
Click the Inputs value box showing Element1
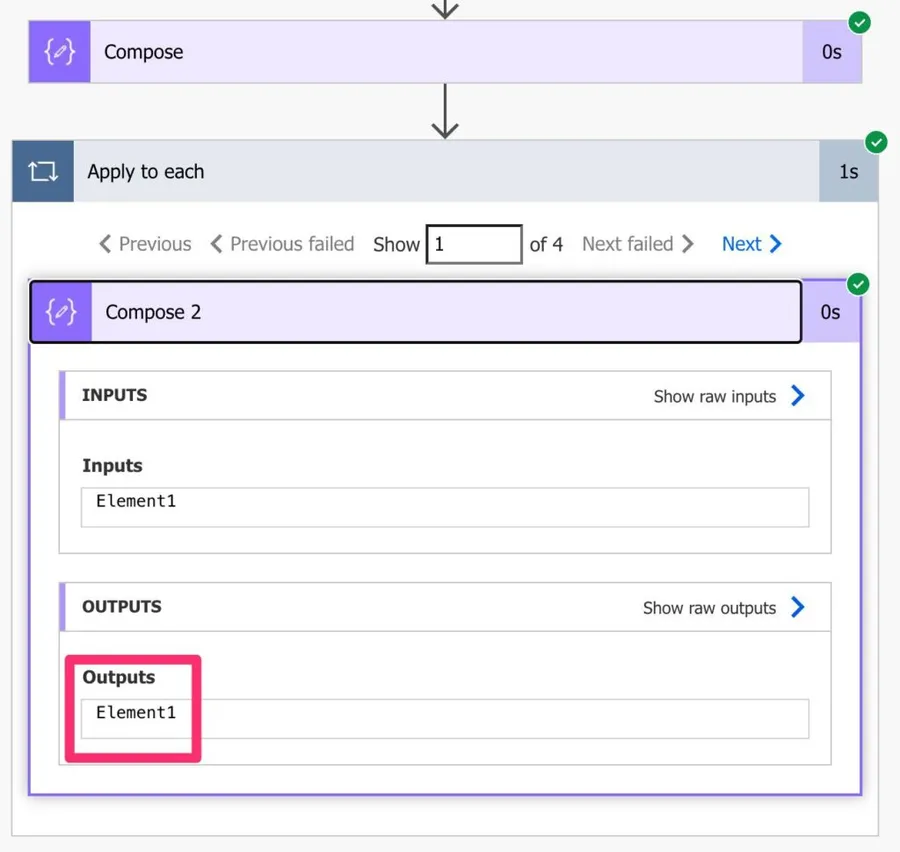[444, 507]
